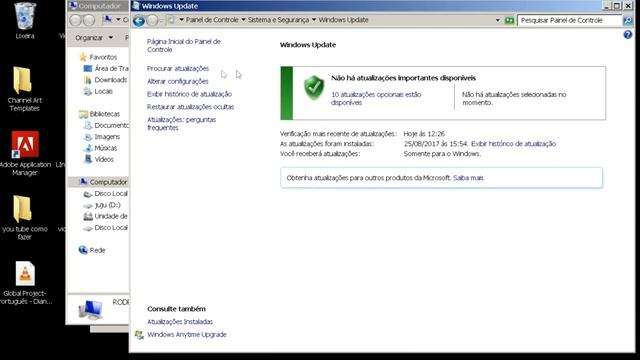Viewport: 640px width, 360px height.
Task: Click the green shield status icon
Action: point(314,87)
